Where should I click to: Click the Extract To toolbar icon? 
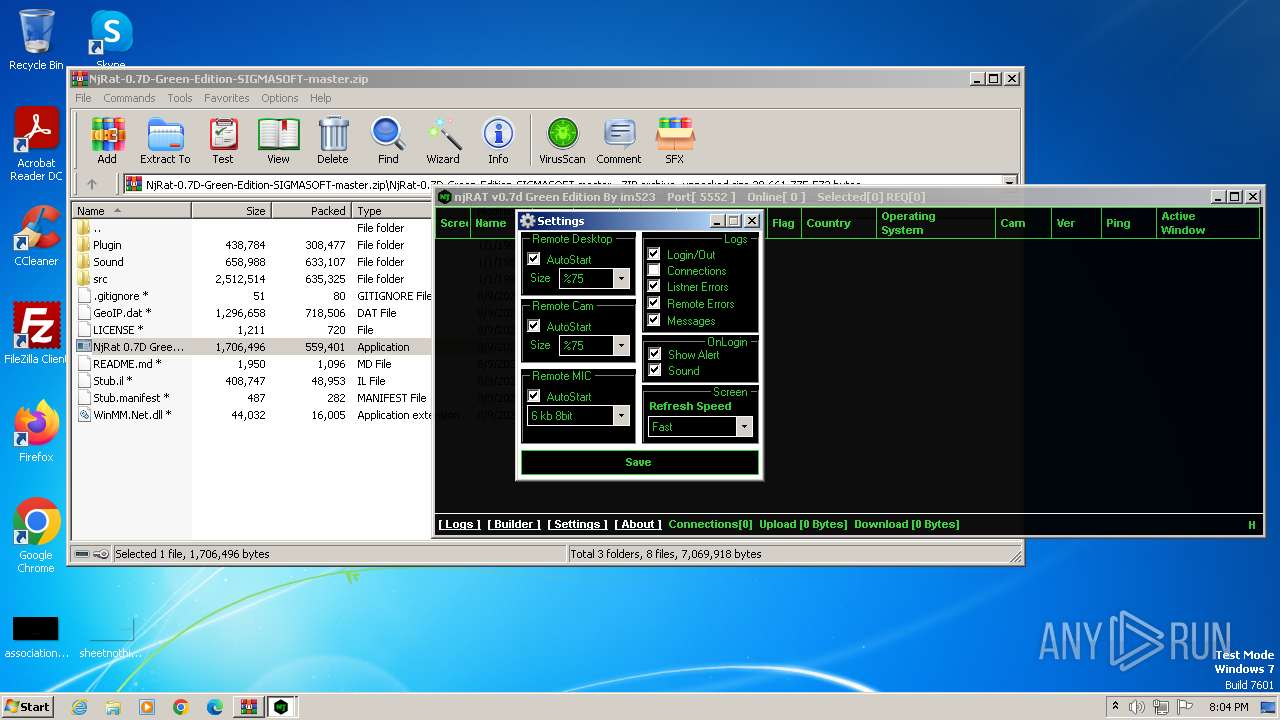coord(165,140)
